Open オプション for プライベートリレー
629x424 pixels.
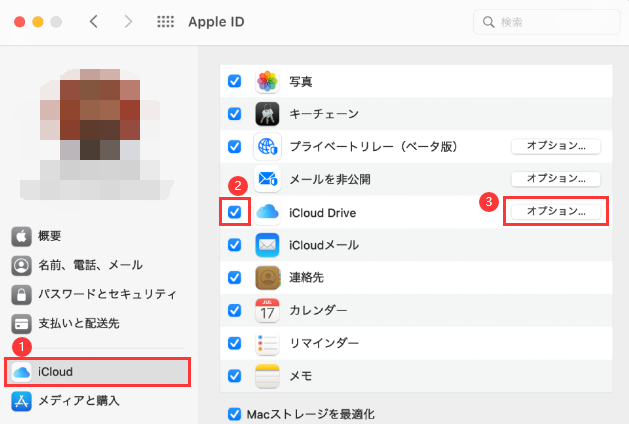(x=556, y=146)
